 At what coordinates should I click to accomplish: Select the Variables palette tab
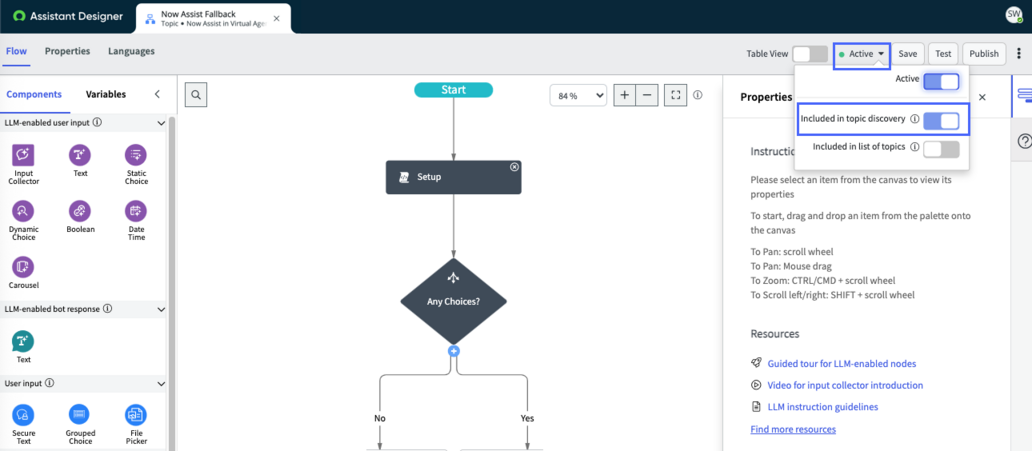(105, 94)
